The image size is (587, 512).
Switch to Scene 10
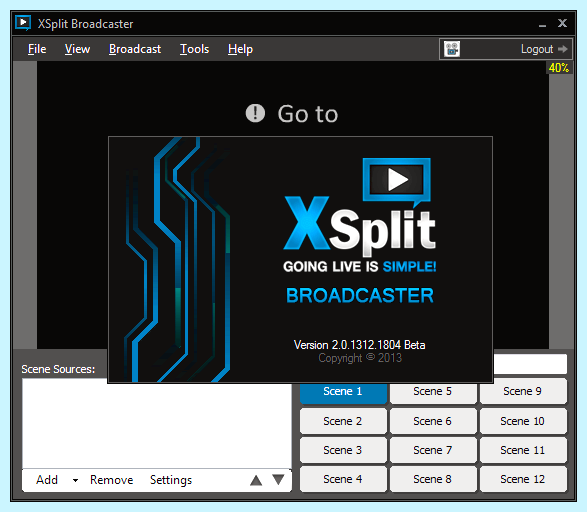pos(523,421)
